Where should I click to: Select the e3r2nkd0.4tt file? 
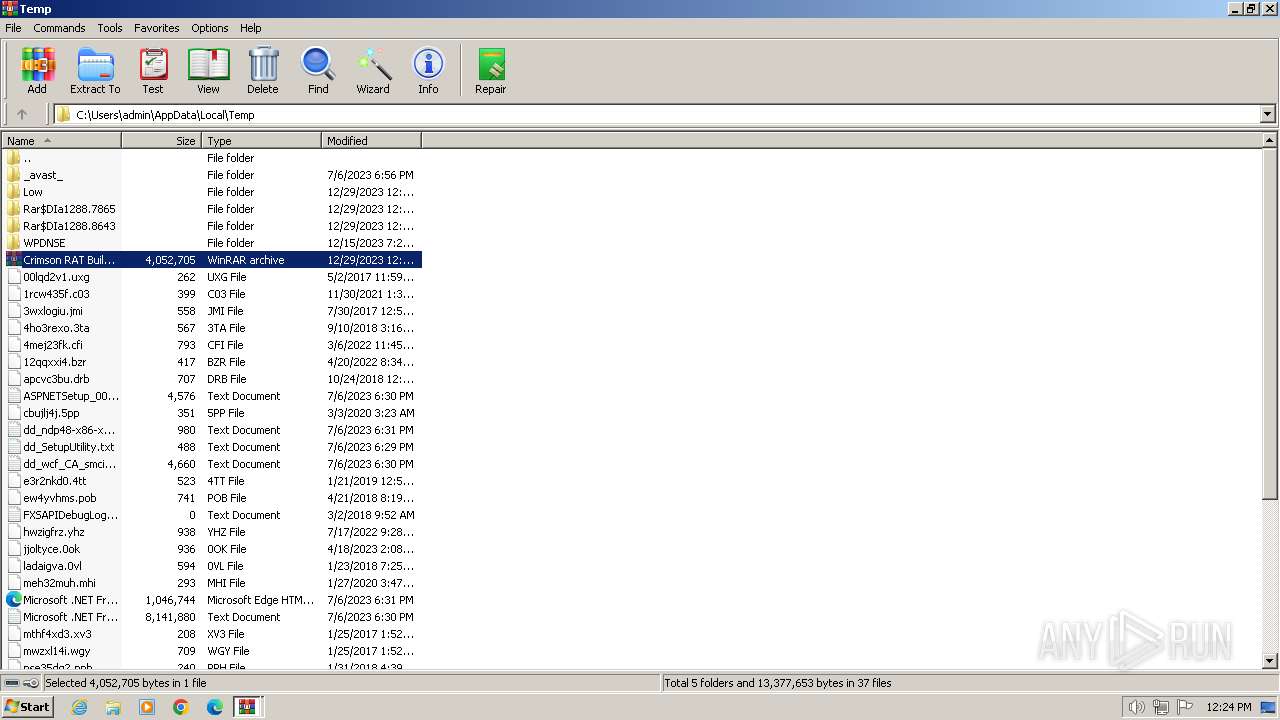212,481
